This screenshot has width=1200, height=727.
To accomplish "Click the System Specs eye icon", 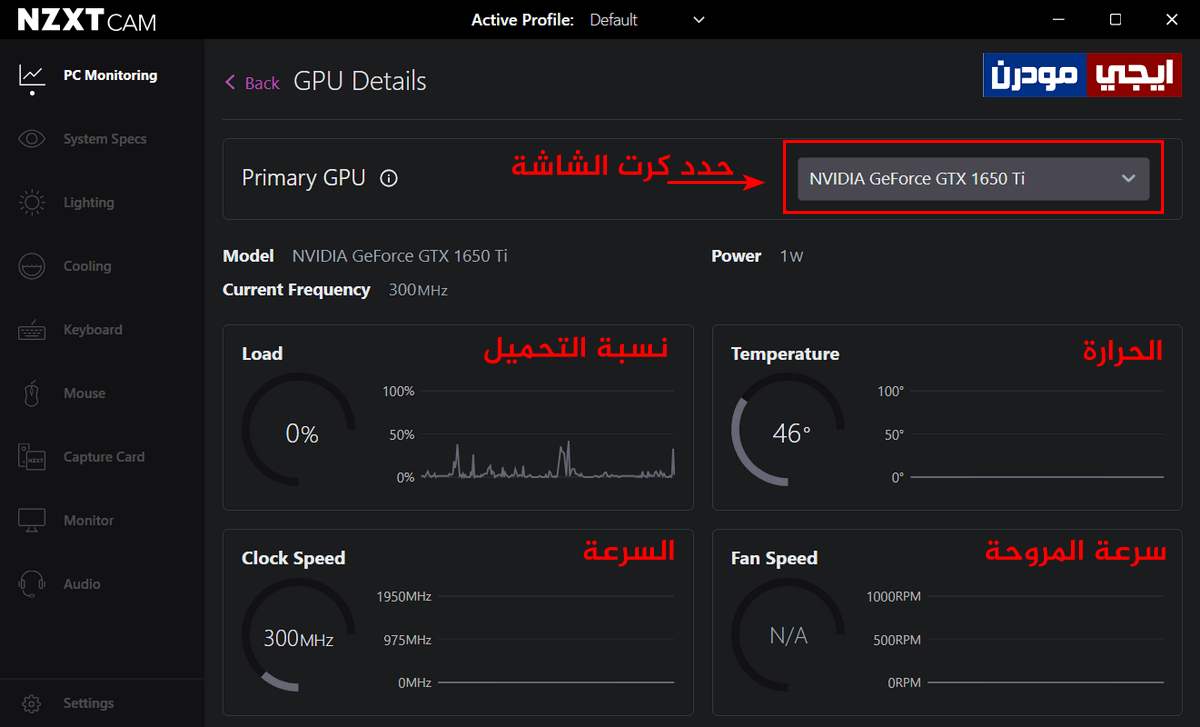I will (32, 139).
